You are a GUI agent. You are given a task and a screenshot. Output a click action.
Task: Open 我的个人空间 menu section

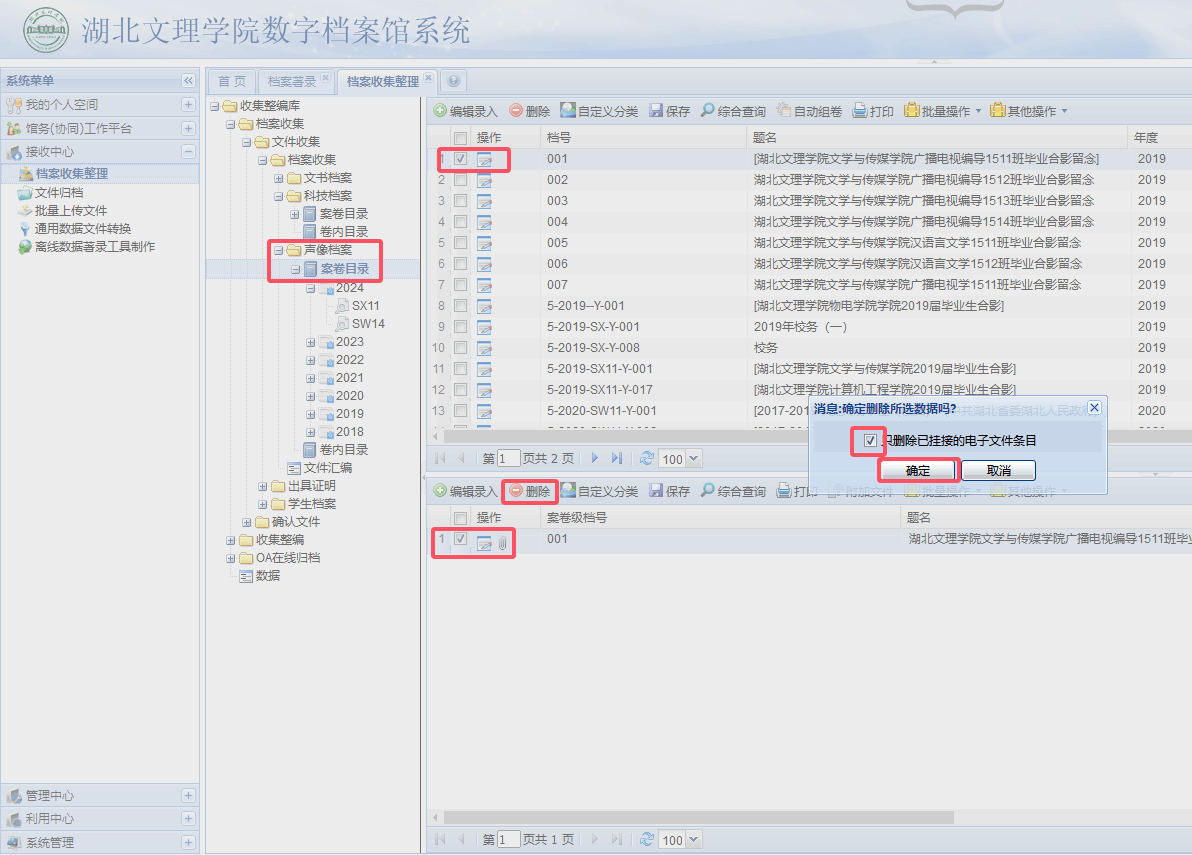click(x=100, y=105)
